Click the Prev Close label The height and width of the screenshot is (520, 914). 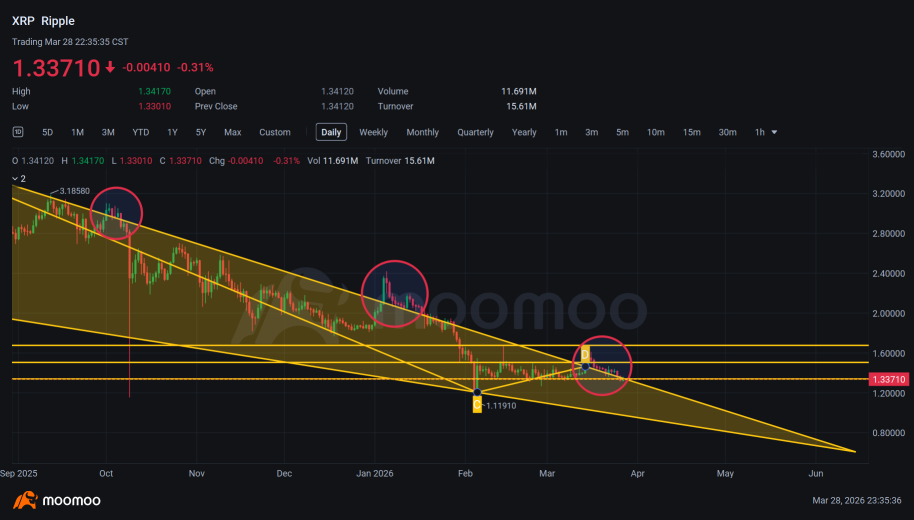pyautogui.click(x=216, y=106)
